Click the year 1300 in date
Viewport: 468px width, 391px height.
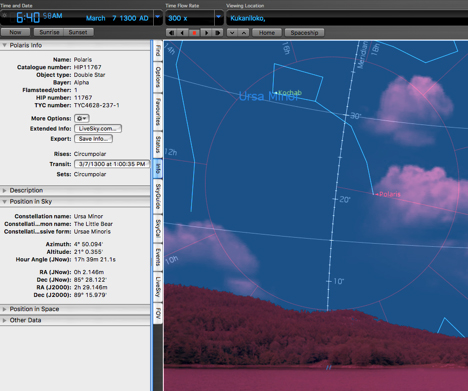coord(128,18)
